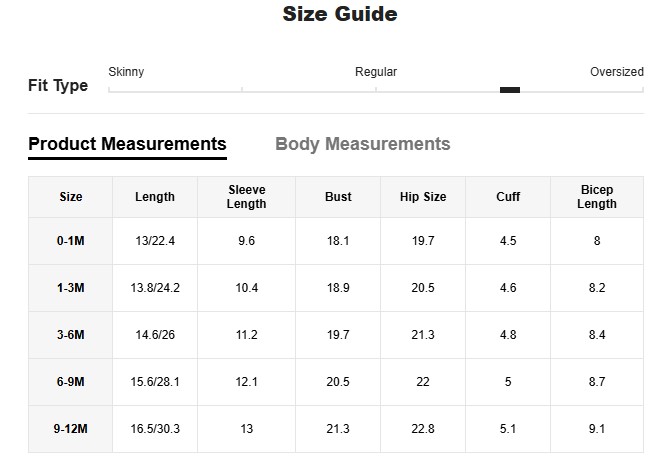Viewport: 667px width, 469px height.
Task: Switch to the Body Measurements tab
Action: pyautogui.click(x=362, y=144)
